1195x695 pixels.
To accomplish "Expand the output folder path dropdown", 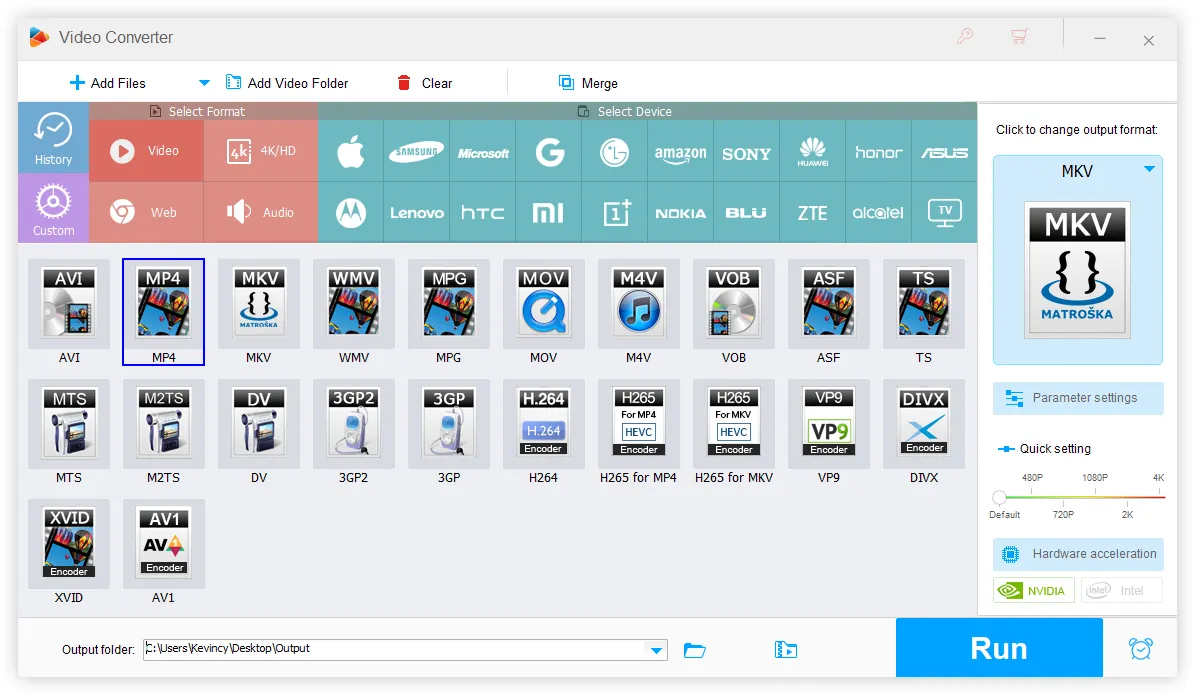I will [x=657, y=649].
